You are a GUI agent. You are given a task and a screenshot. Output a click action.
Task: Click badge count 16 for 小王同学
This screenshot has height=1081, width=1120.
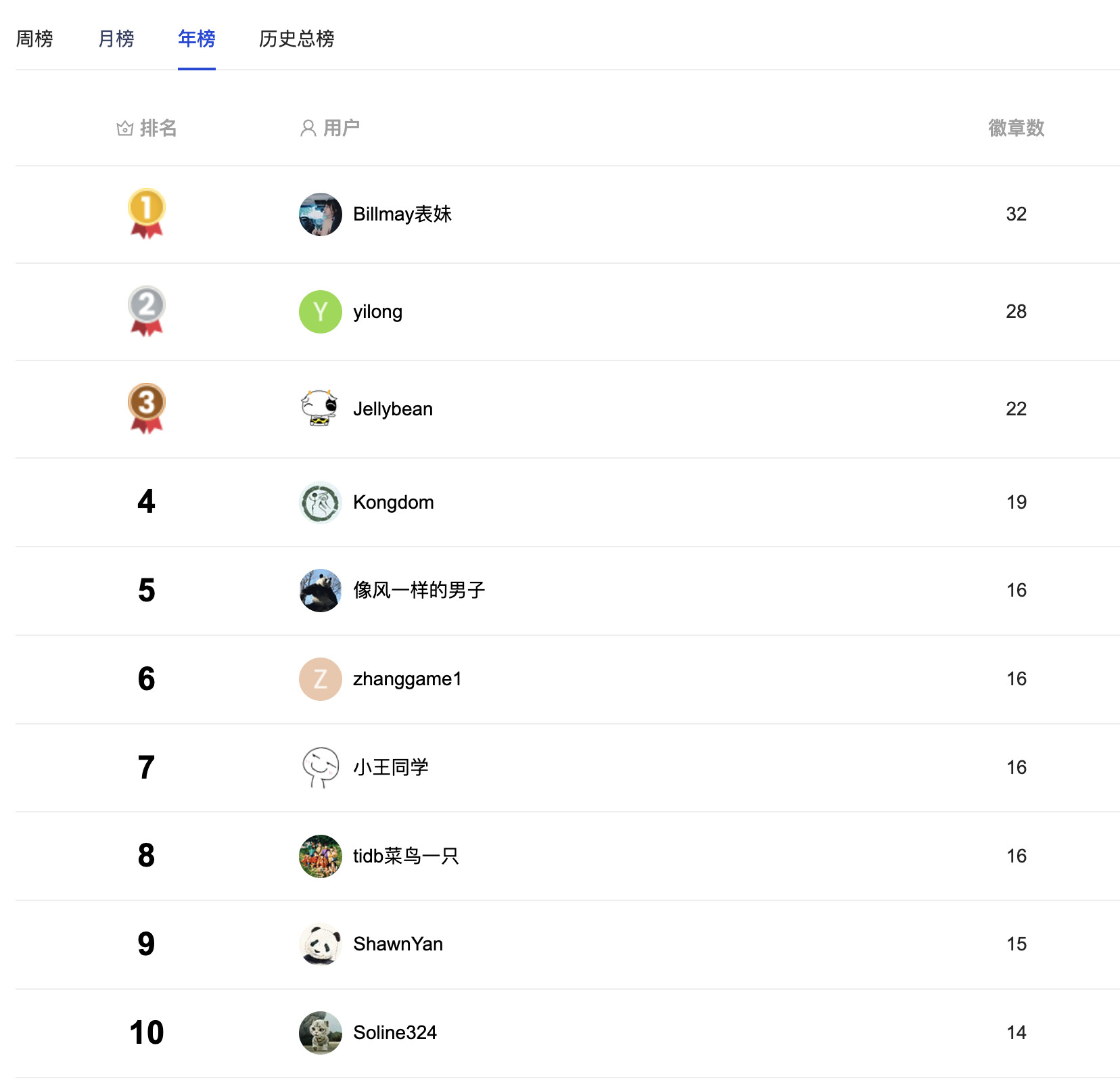point(1017,767)
